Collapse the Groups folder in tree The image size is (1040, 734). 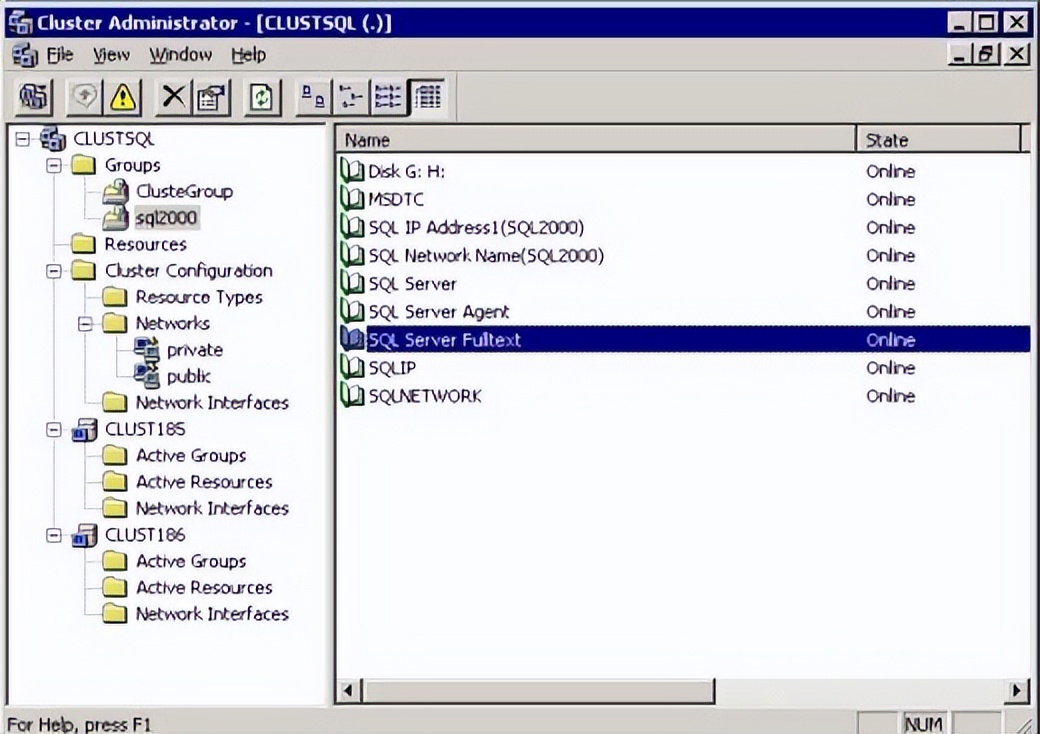(x=56, y=165)
